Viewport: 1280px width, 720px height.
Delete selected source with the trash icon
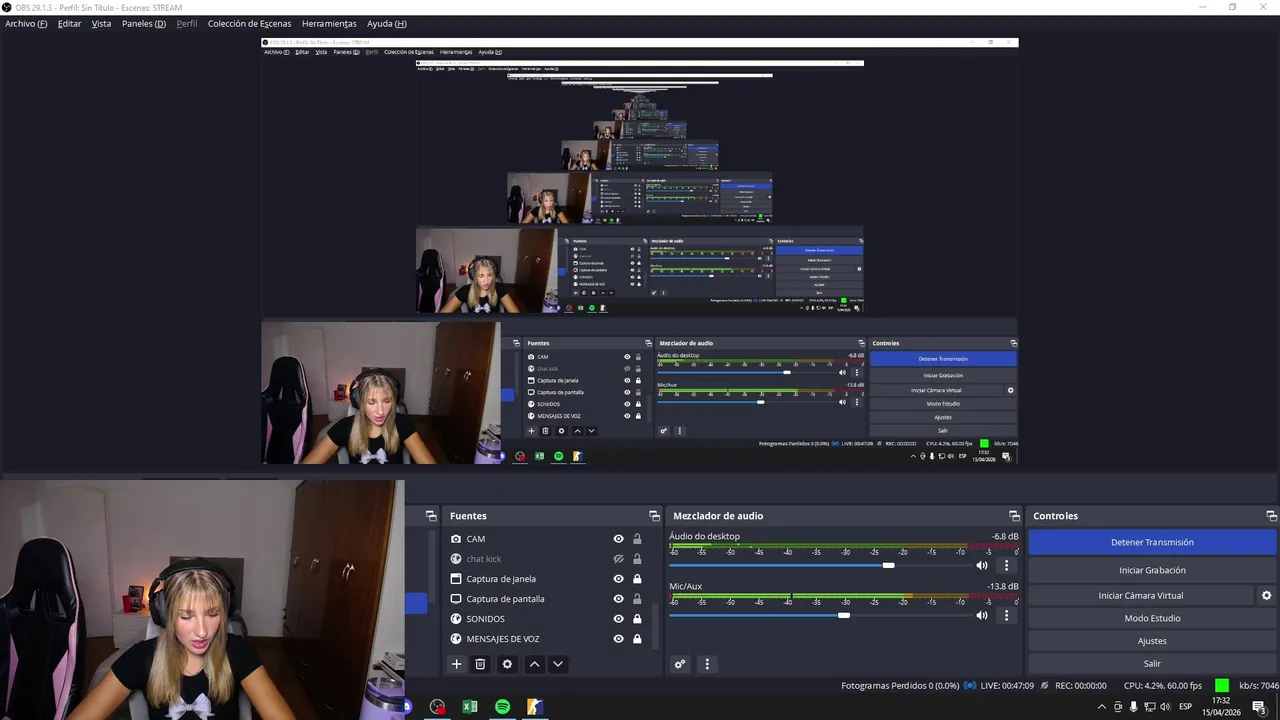(x=480, y=664)
